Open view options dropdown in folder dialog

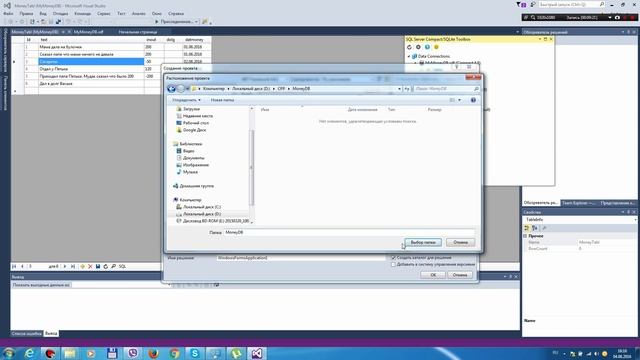coord(459,100)
